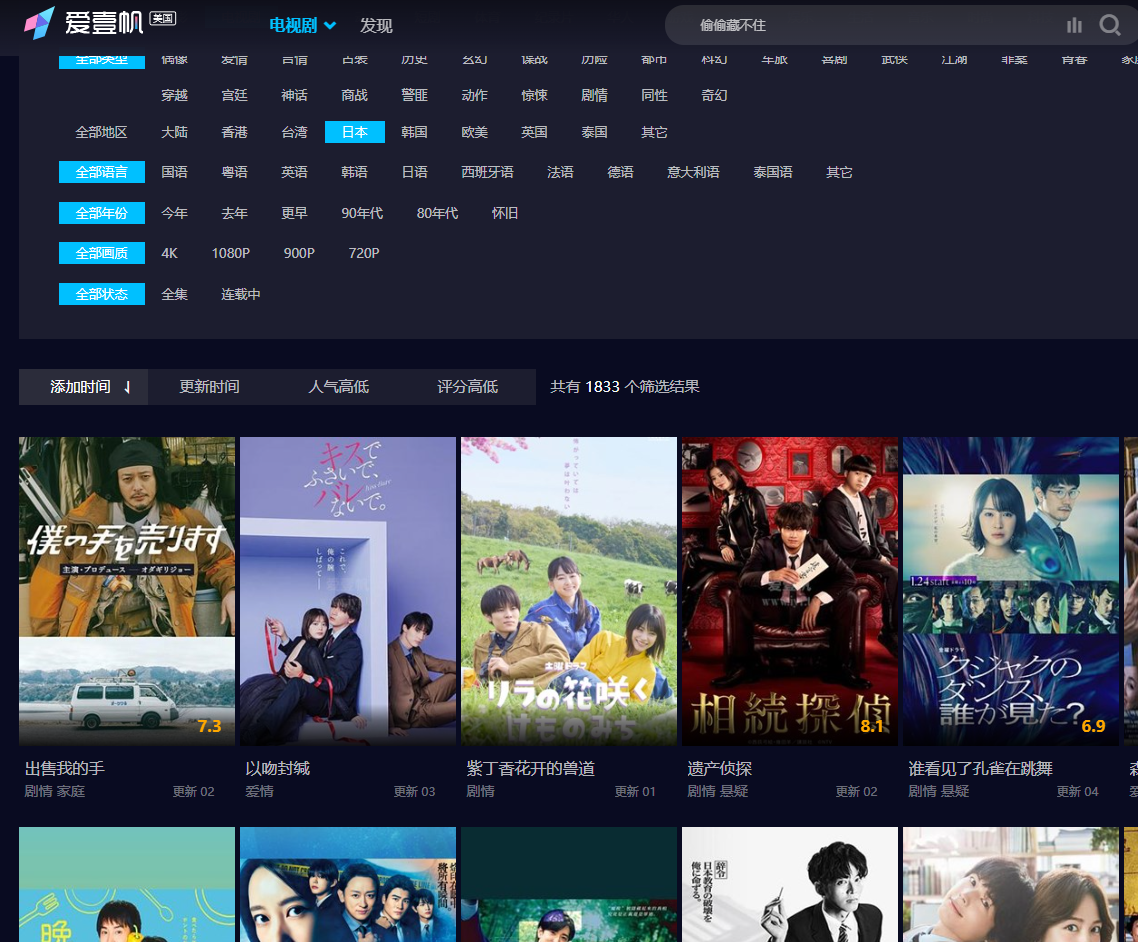The image size is (1138, 942).
Task: Sort by 添加时间 tab
Action: (x=83, y=387)
